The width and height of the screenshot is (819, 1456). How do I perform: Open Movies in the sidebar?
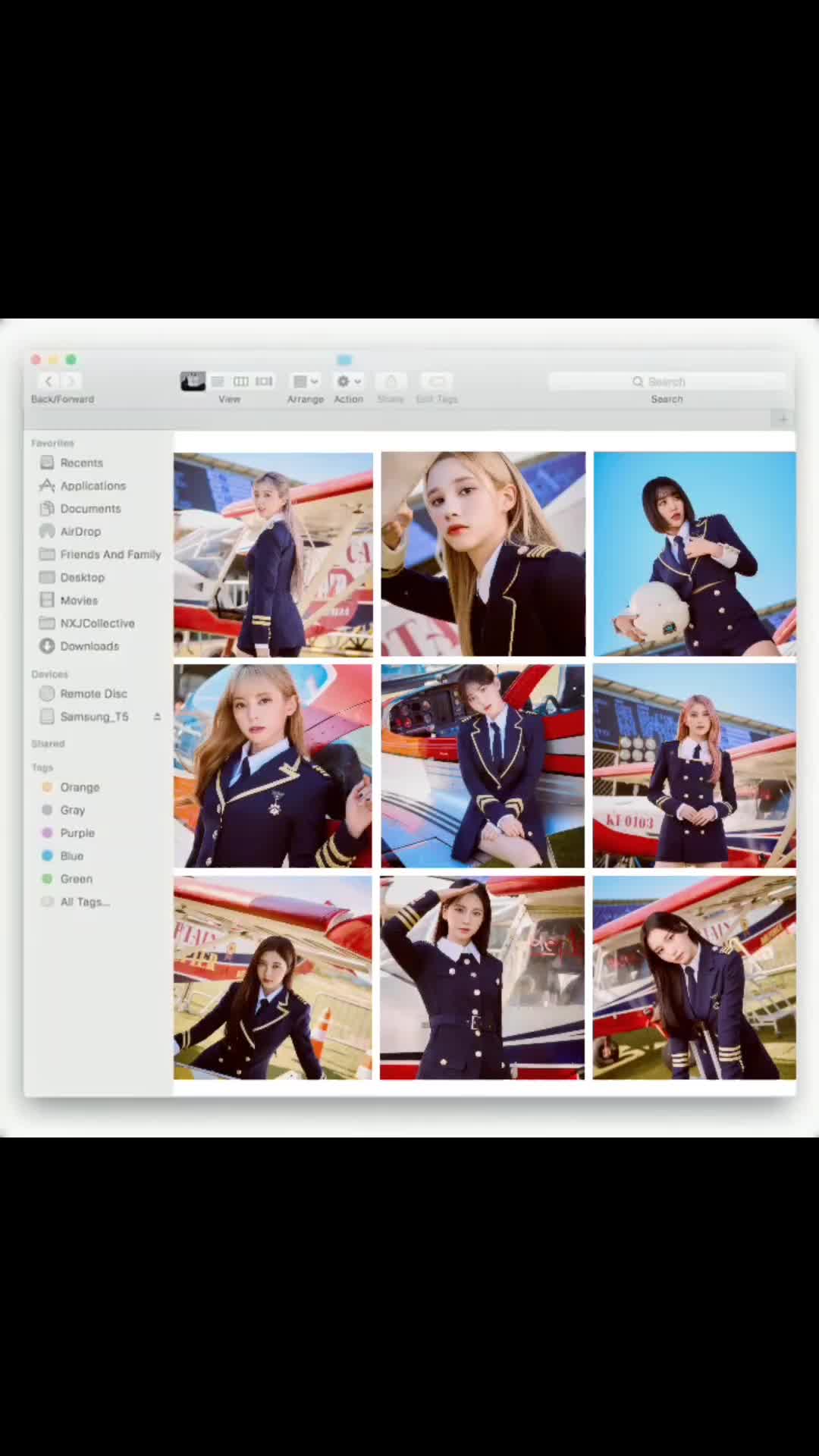[68, 600]
